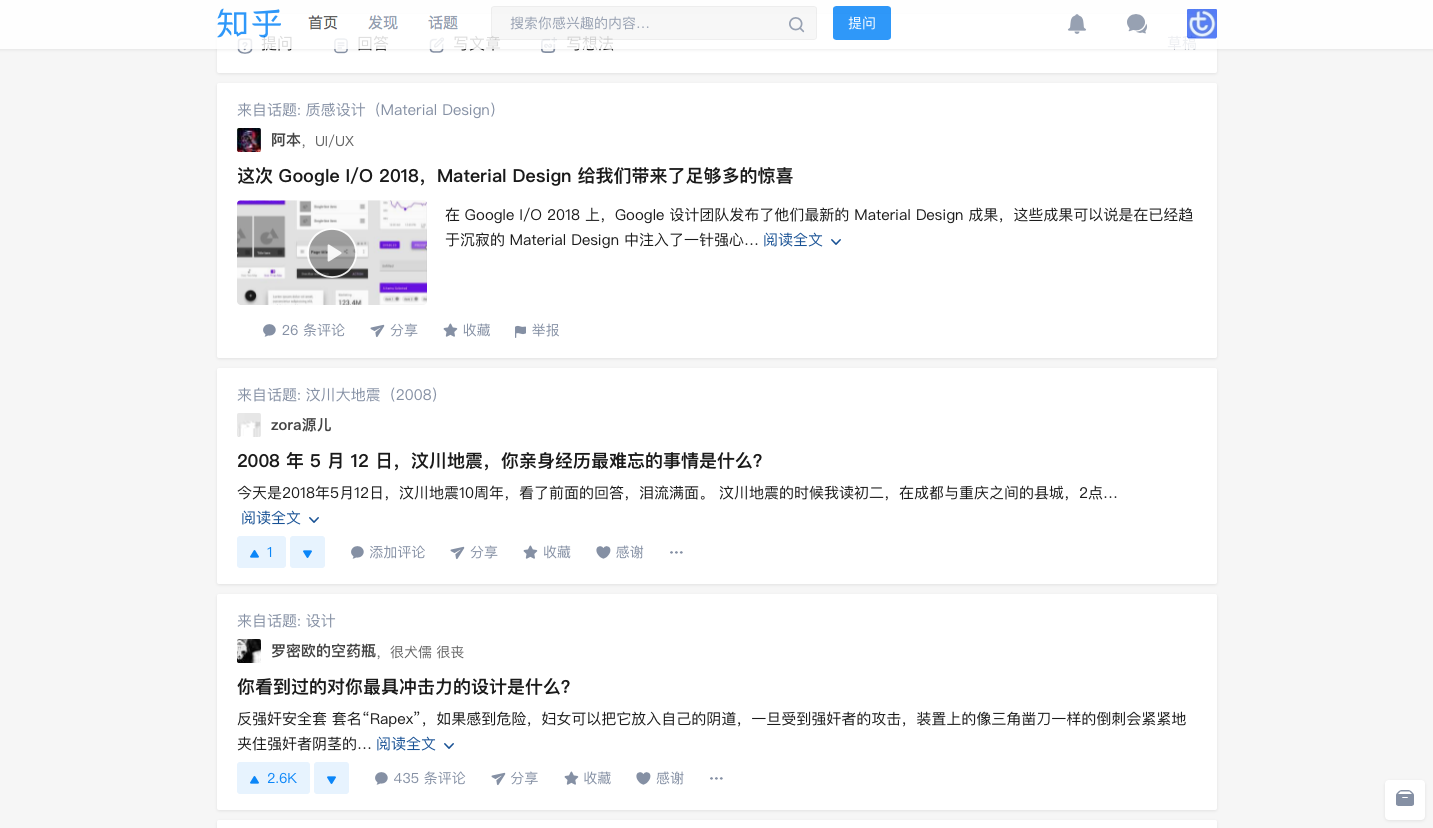Screen dimensions: 1433x828
Task: Click the notification bell icon
Action: (x=1077, y=23)
